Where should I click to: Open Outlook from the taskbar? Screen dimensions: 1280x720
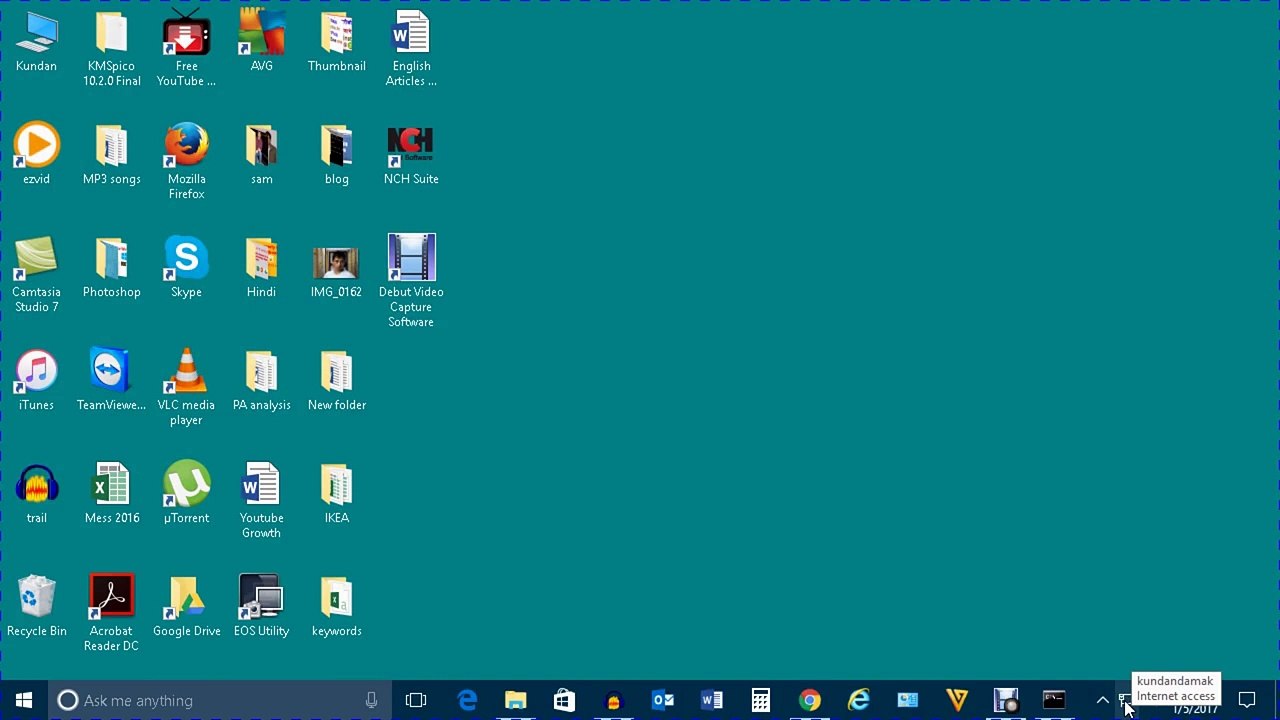coord(662,700)
